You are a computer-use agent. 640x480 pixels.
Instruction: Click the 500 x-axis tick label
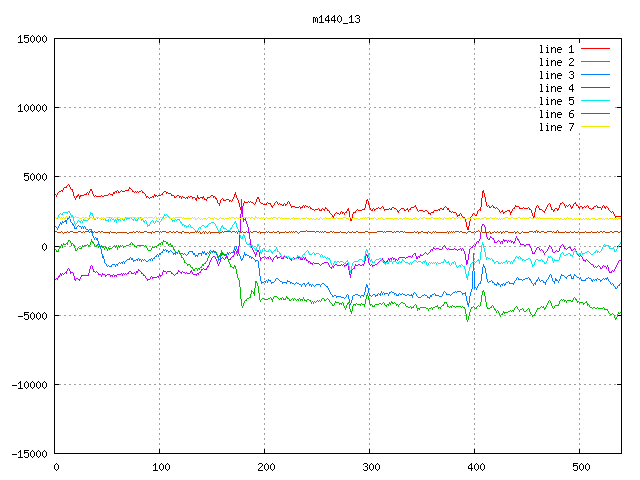[579, 467]
